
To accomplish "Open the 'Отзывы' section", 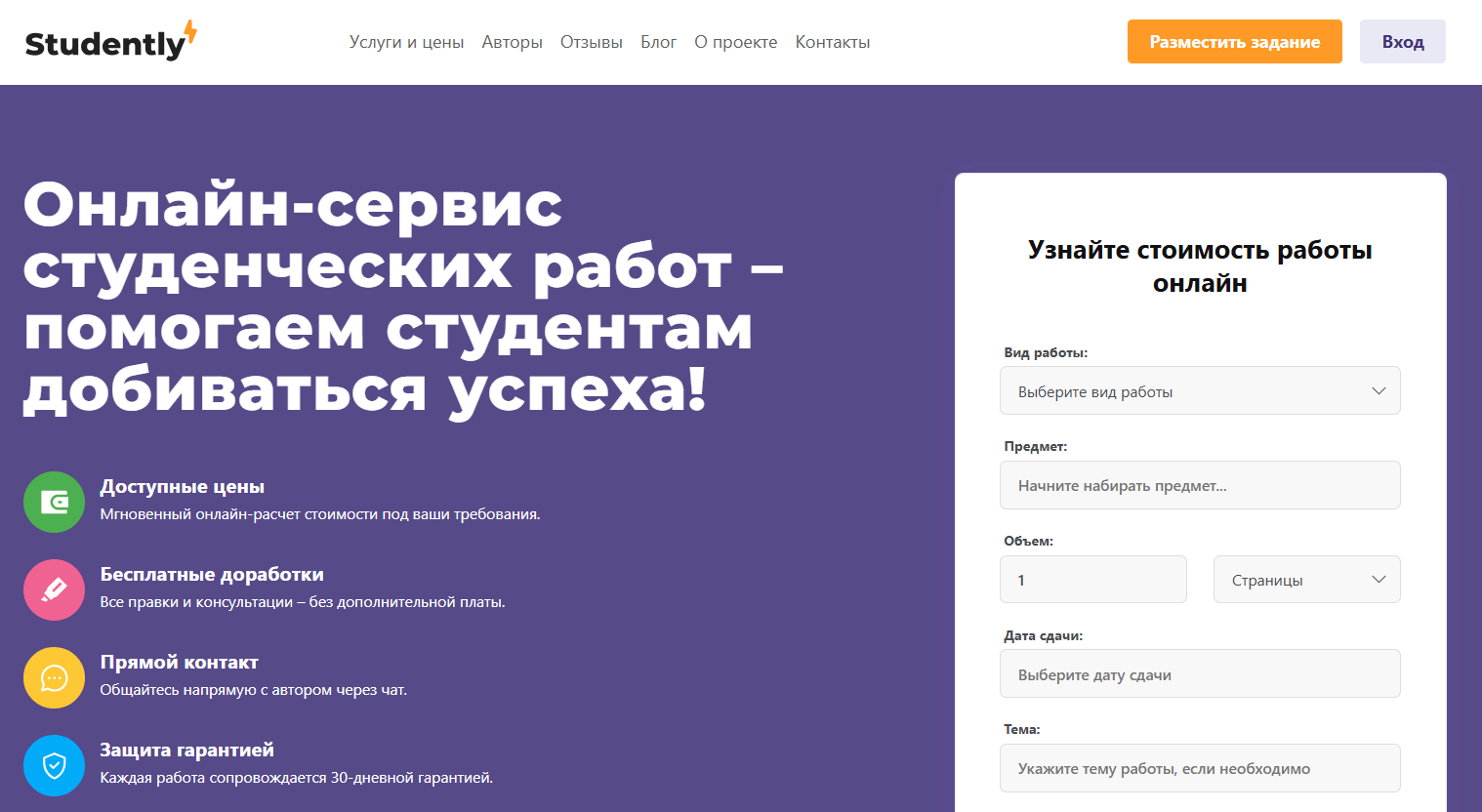I will (591, 42).
